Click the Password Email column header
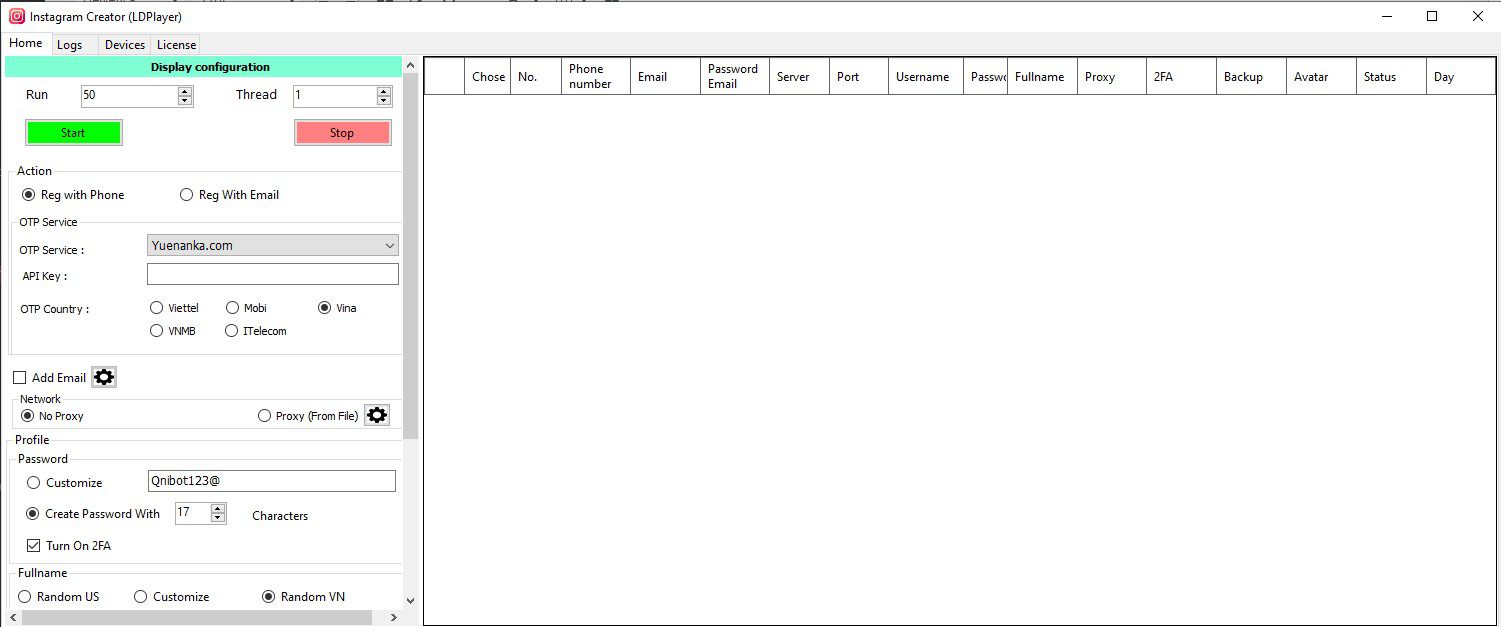1501x627 pixels. click(735, 77)
